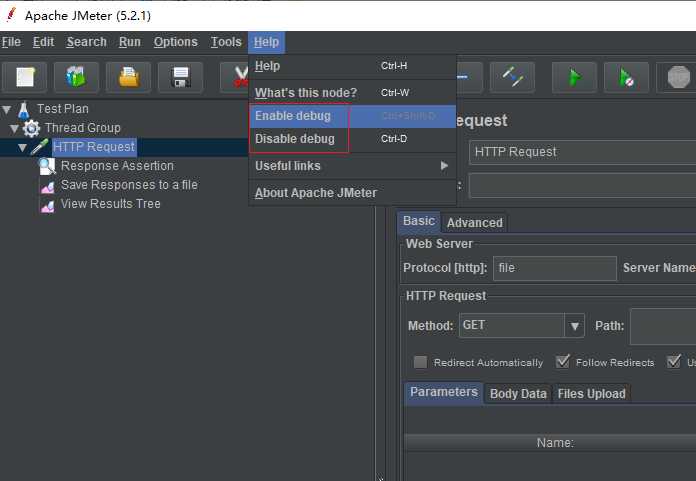Viewport: 696px width, 481px height.
Task: Choose Help Ctrl-H menu entry
Action: (x=352, y=66)
